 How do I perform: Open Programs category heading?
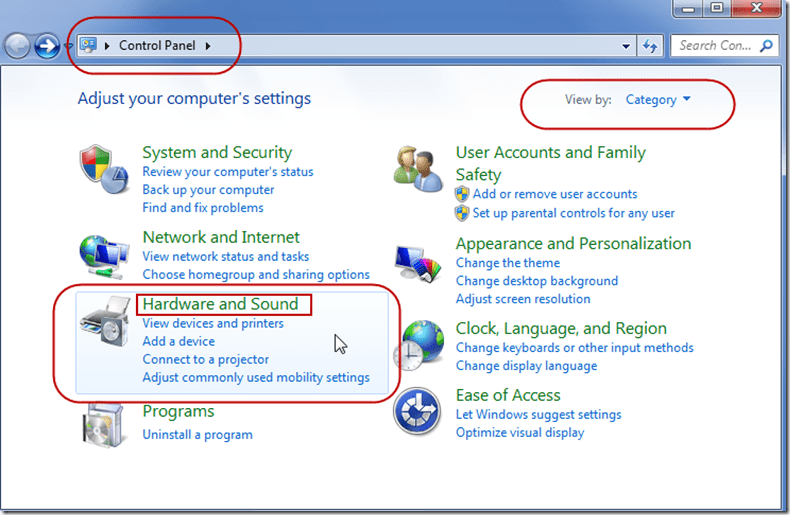tap(178, 412)
